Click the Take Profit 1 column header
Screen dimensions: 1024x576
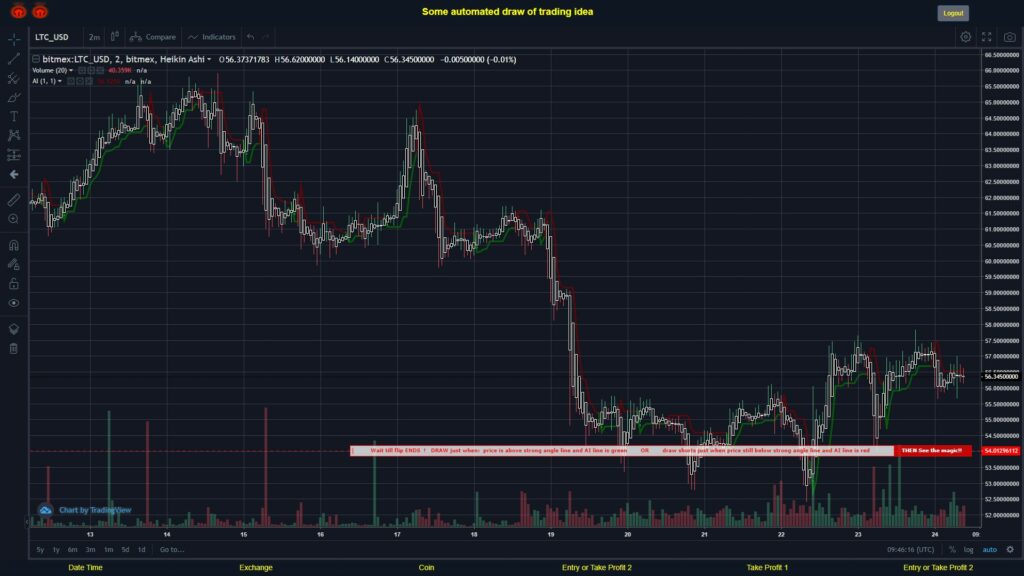point(767,568)
